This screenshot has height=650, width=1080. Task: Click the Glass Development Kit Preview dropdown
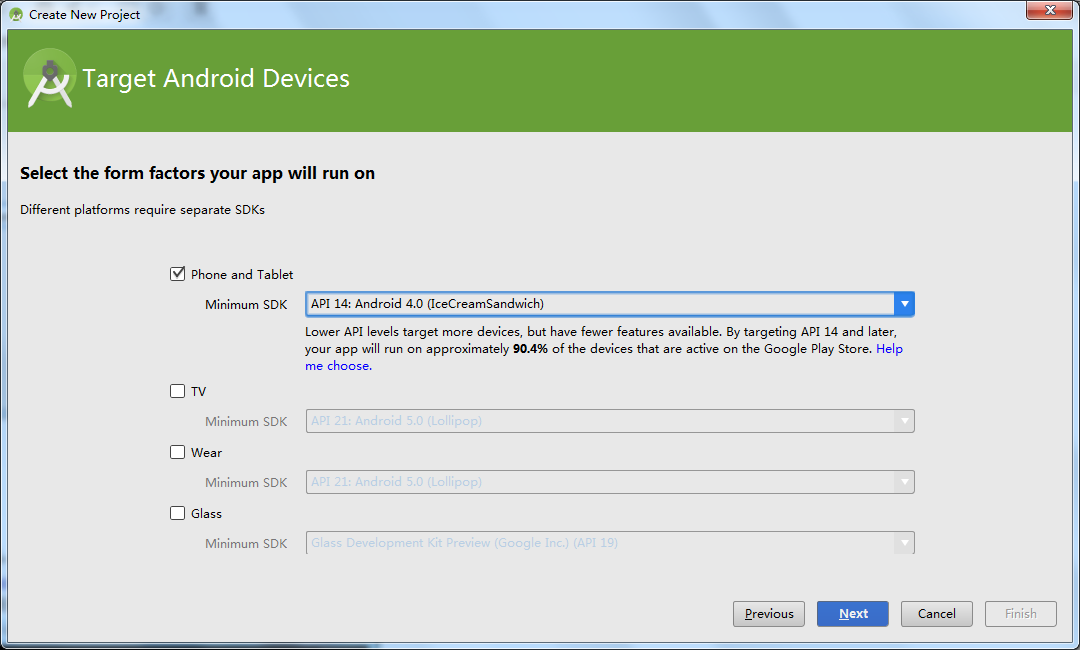pos(609,543)
